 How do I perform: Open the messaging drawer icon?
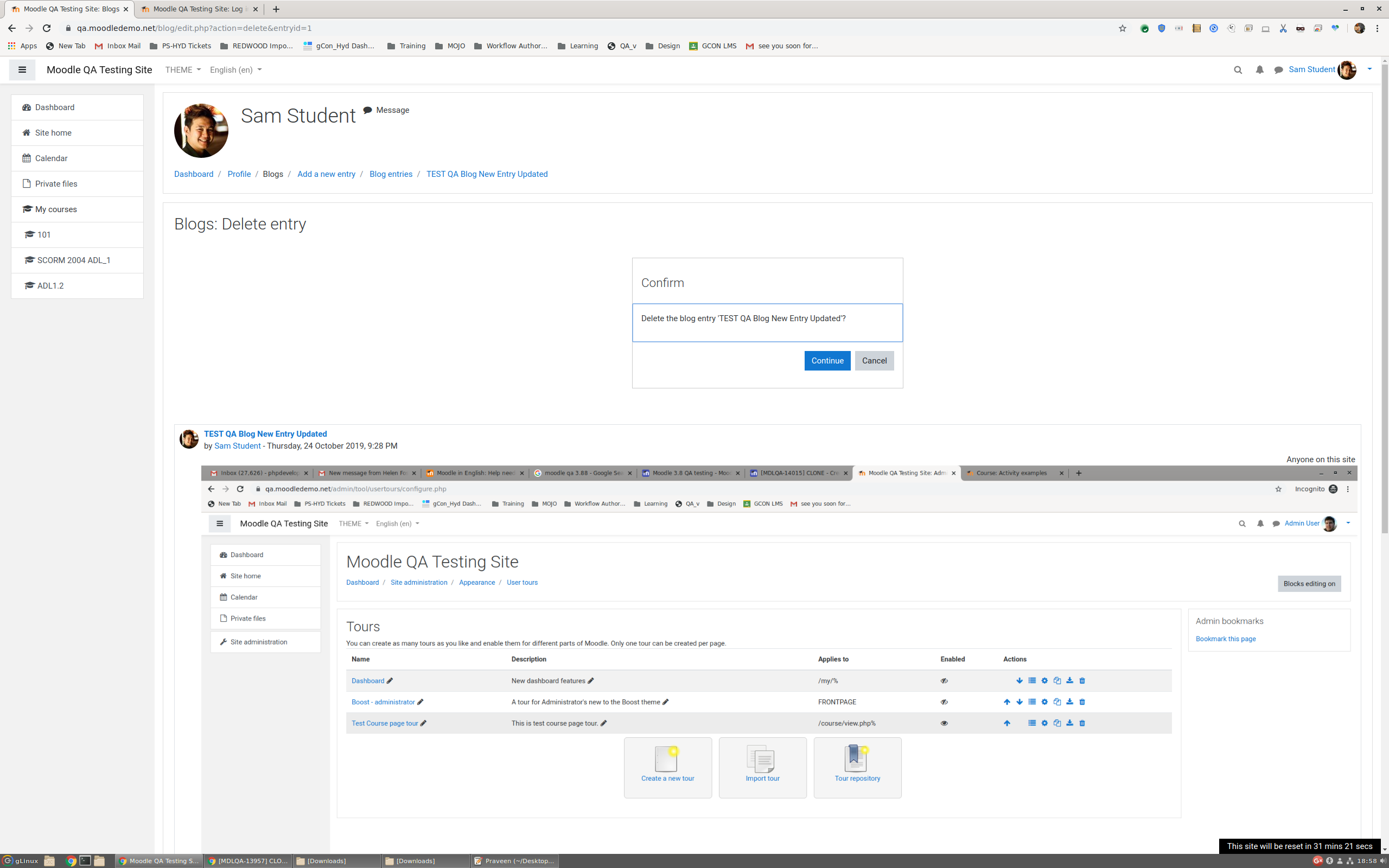click(x=1278, y=70)
